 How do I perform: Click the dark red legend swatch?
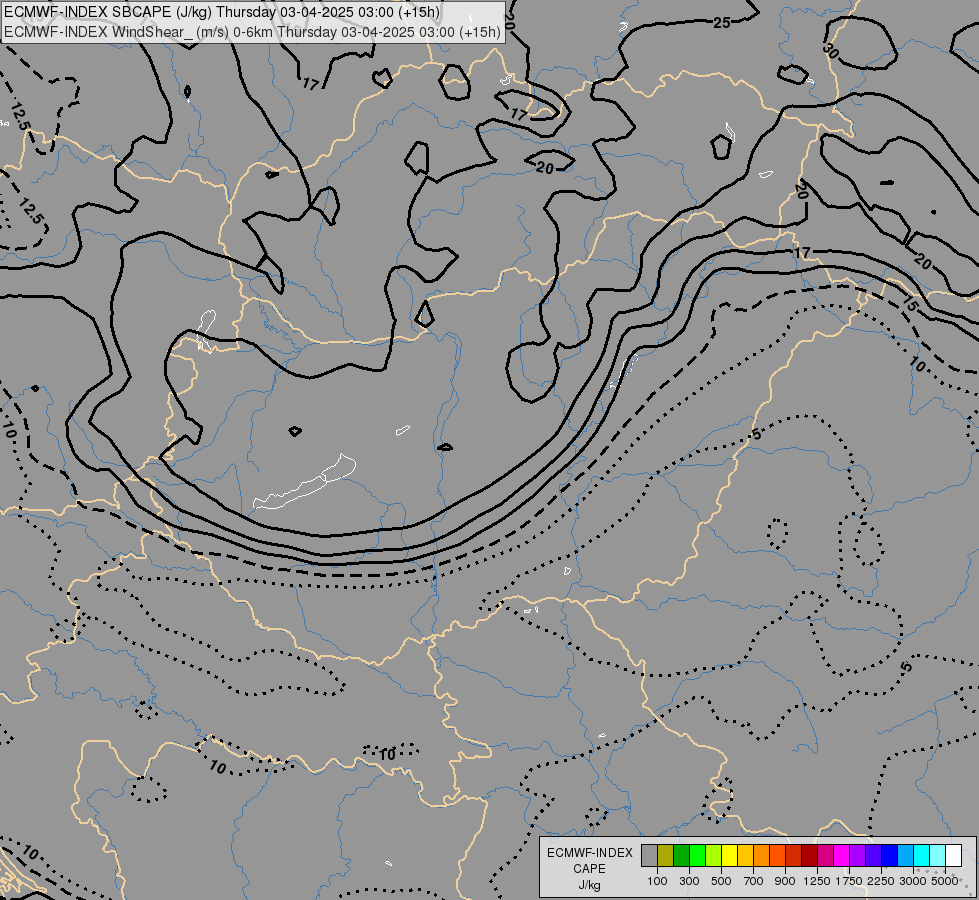click(809, 856)
